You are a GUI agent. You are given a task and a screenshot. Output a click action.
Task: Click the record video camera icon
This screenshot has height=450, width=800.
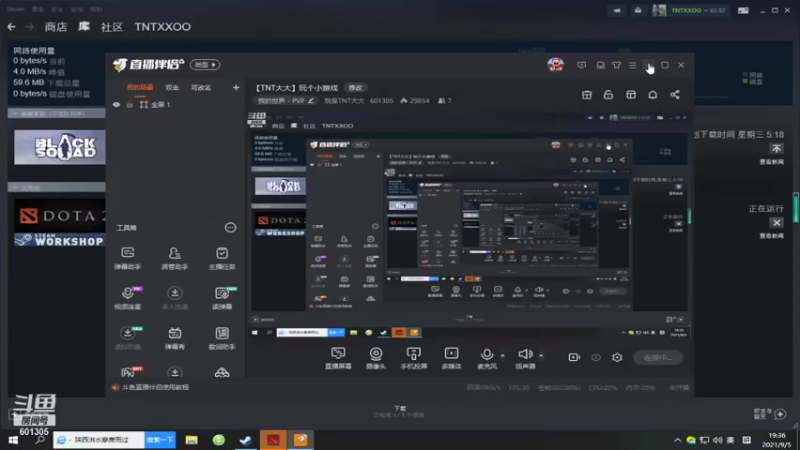tap(574, 357)
